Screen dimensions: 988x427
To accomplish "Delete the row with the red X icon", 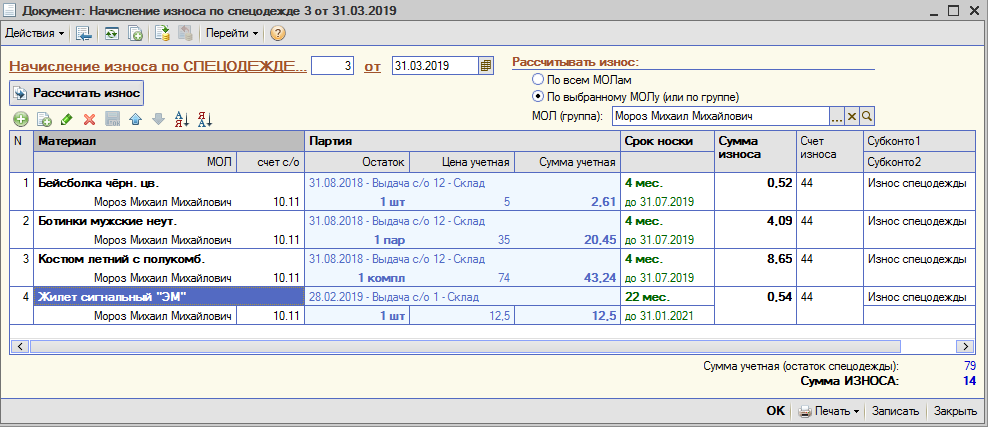I will 89,118.
